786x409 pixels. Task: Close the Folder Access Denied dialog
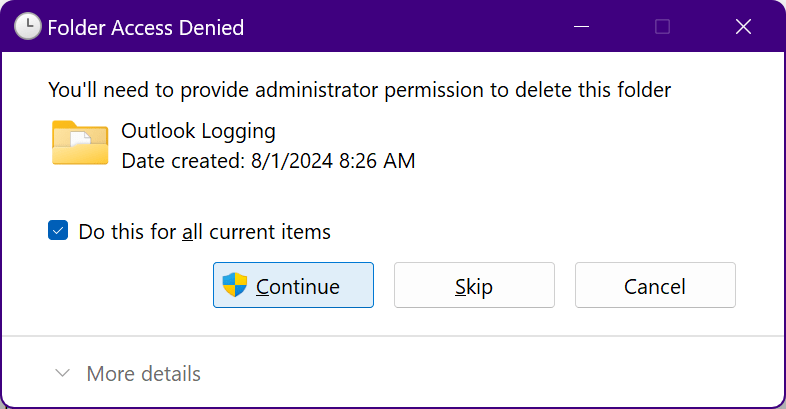click(743, 27)
